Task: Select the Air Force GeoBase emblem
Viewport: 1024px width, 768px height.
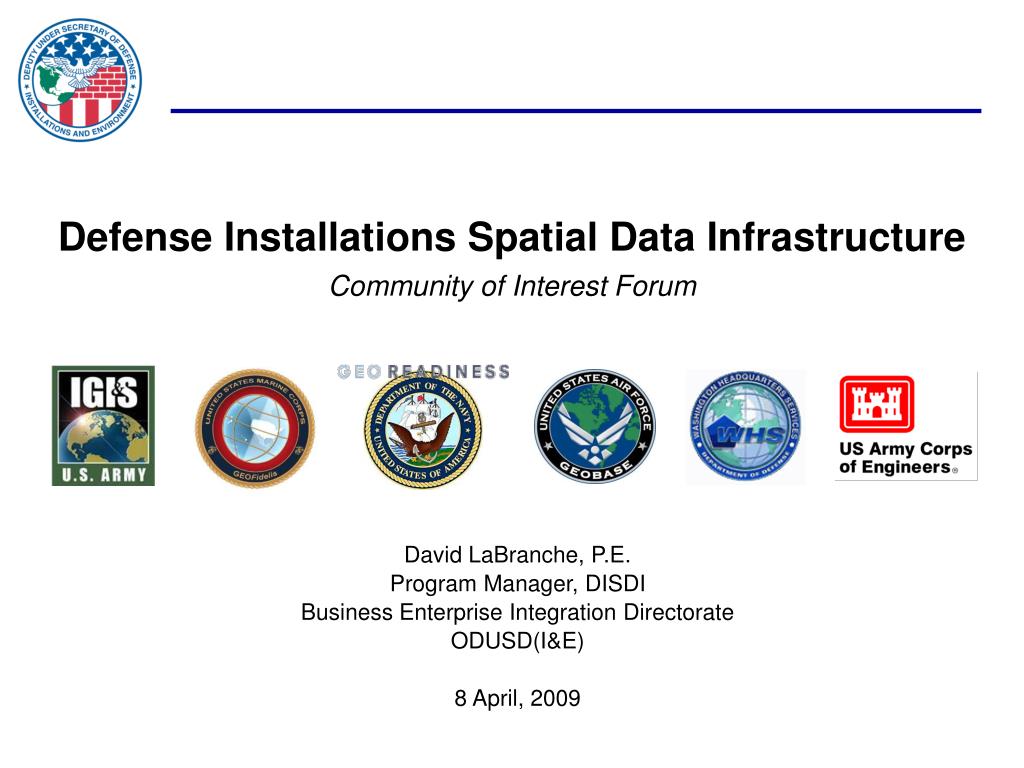Action: 595,426
